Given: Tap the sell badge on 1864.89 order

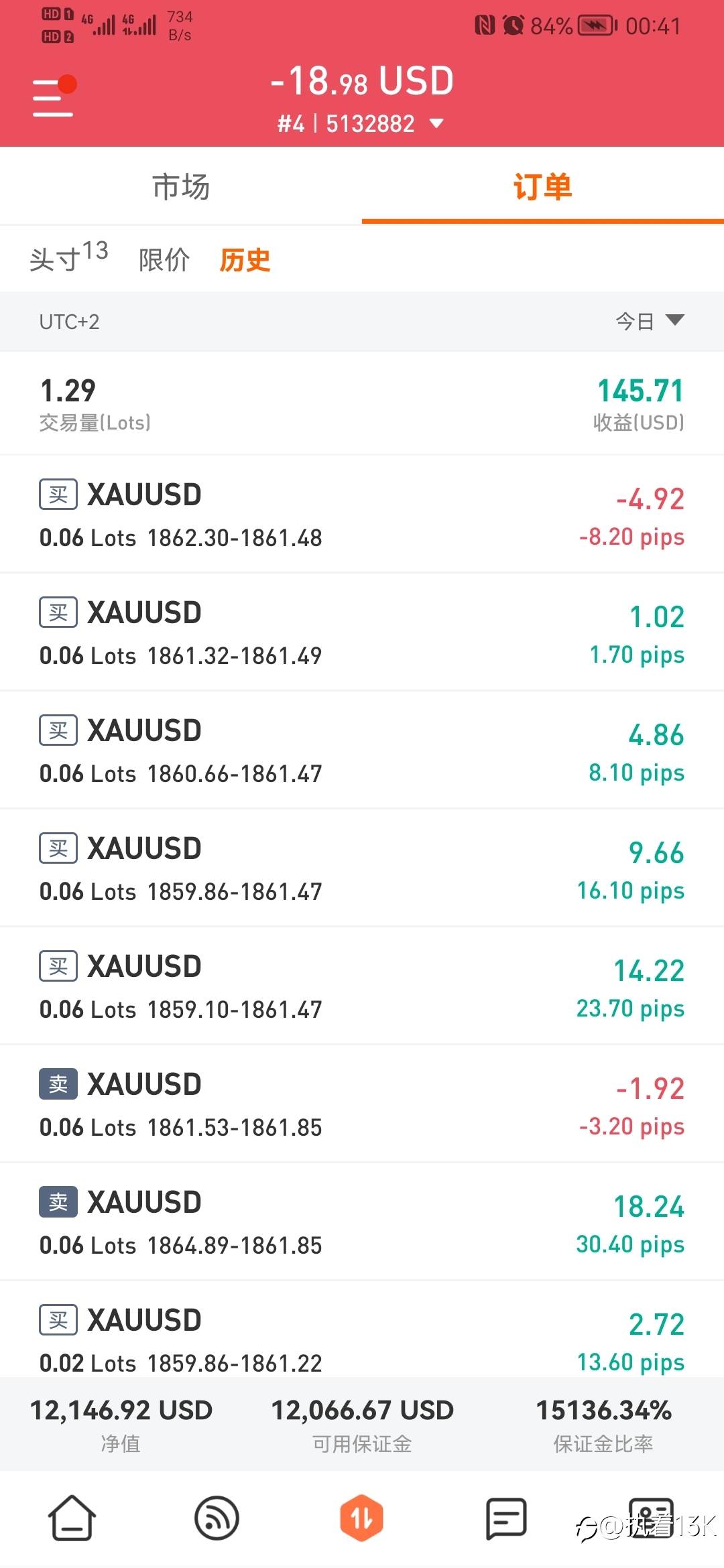Looking at the screenshot, I should point(58,1202).
